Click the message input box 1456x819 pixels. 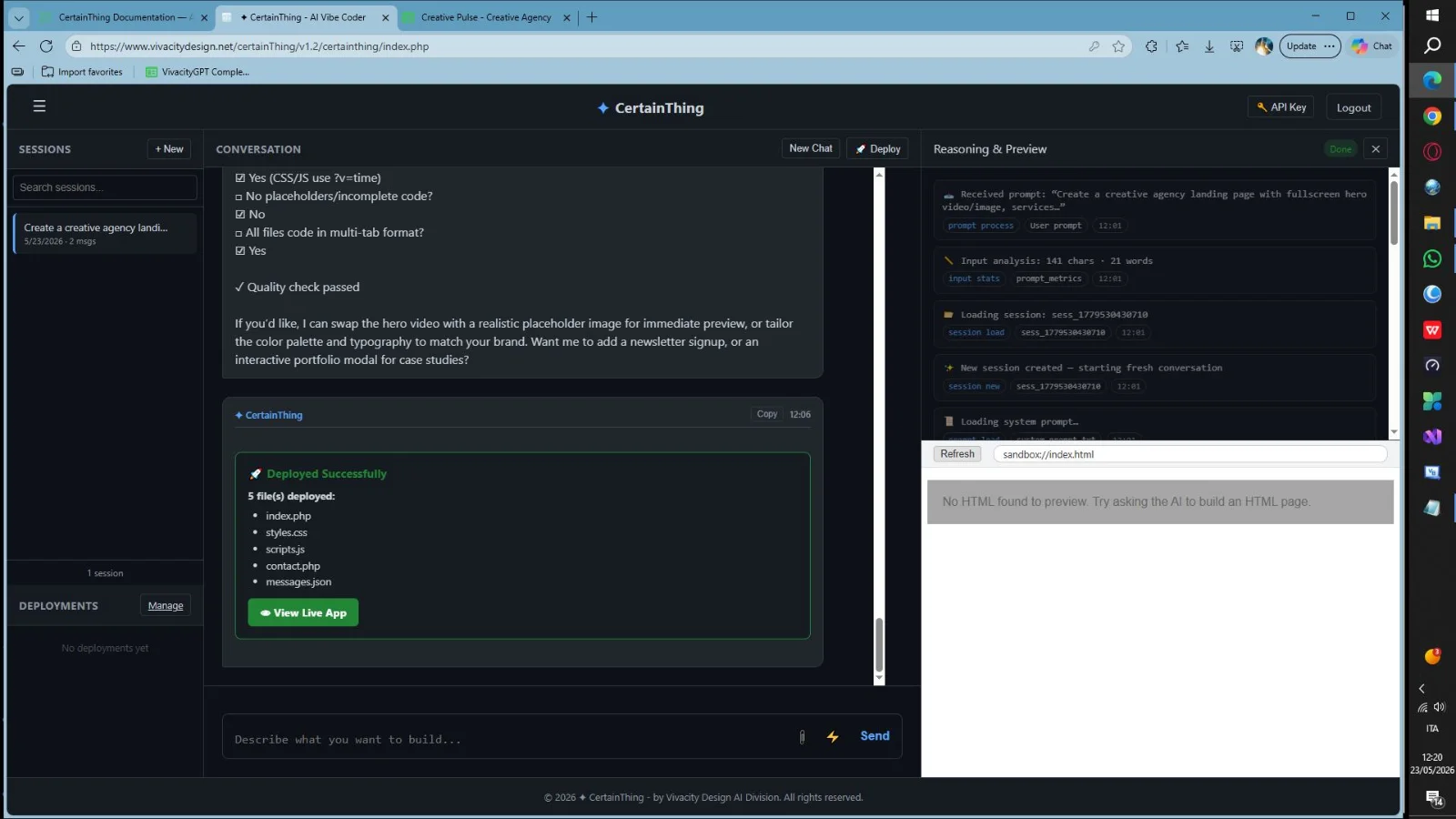tap(510, 739)
